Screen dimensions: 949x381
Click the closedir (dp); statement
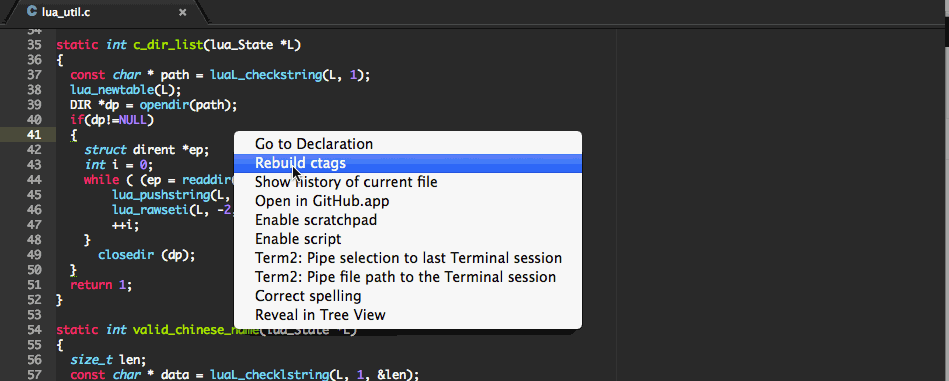coord(146,255)
